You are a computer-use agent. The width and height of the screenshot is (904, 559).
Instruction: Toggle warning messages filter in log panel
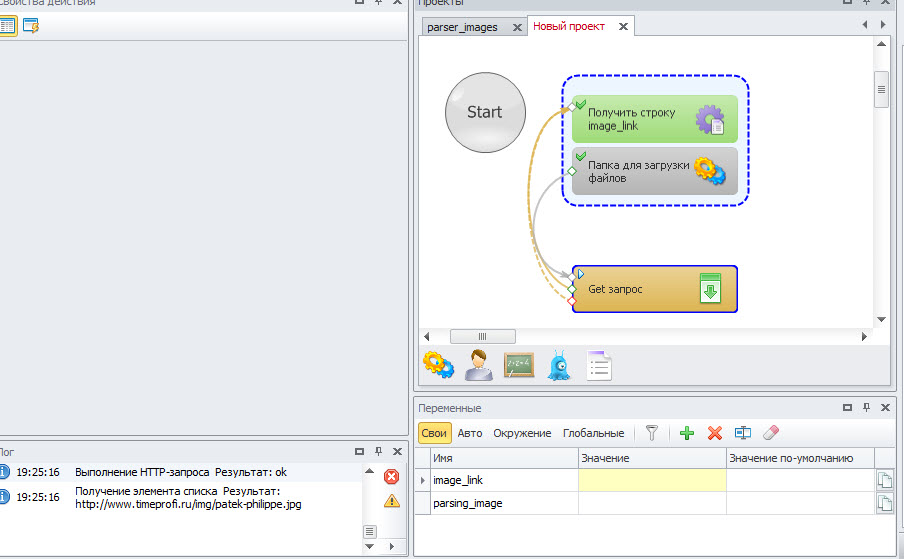[391, 501]
